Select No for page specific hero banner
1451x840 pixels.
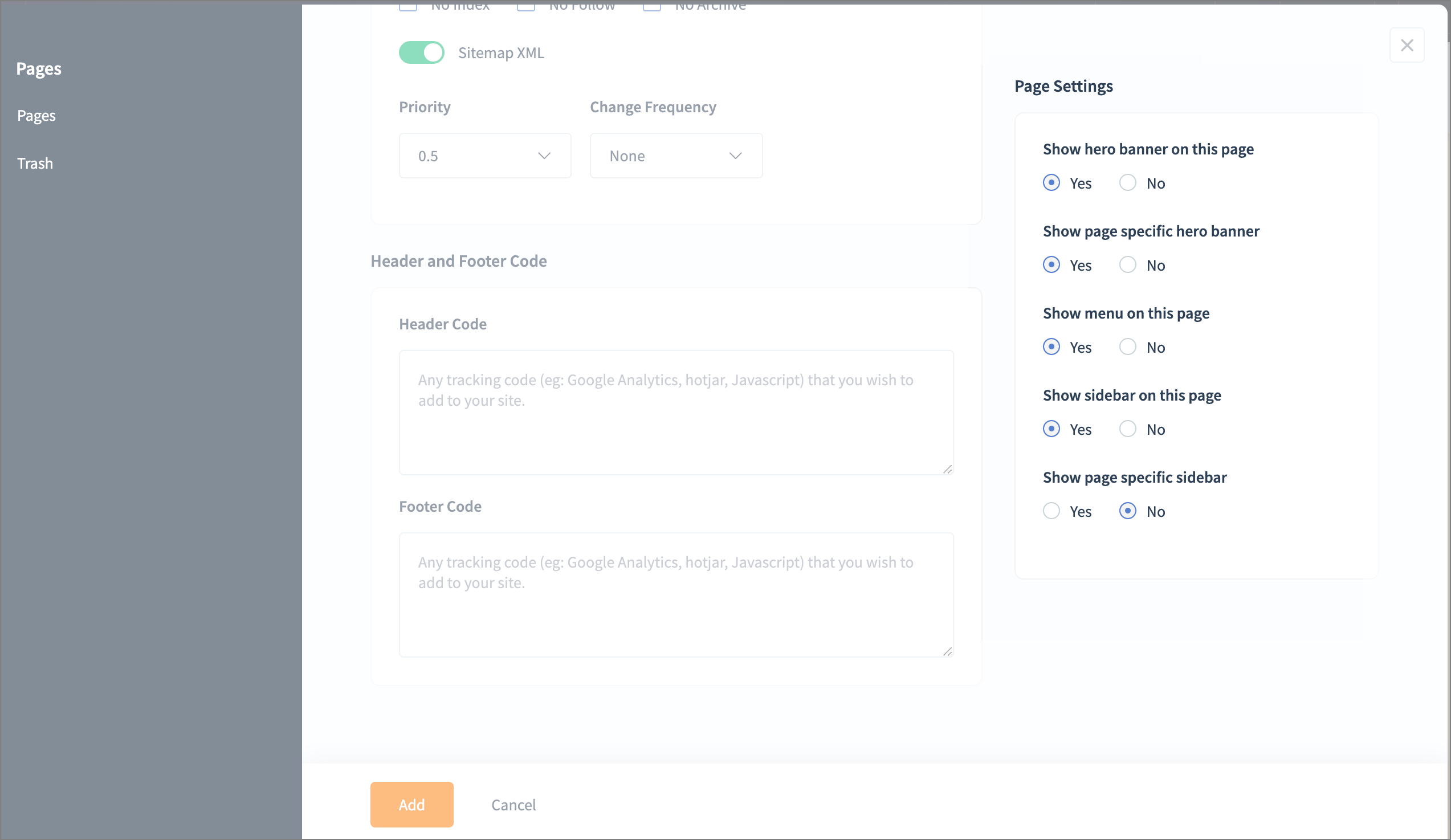(x=1127, y=265)
